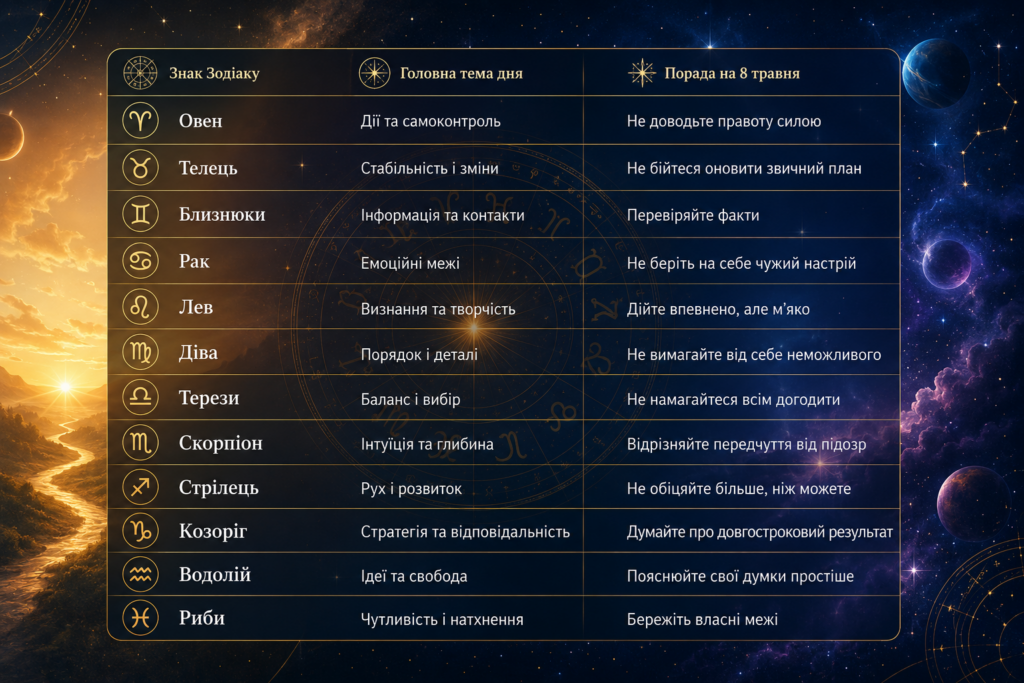The height and width of the screenshot is (683, 1024).
Task: Select the theme Стратегія та відповідальність
Action: click(x=465, y=532)
